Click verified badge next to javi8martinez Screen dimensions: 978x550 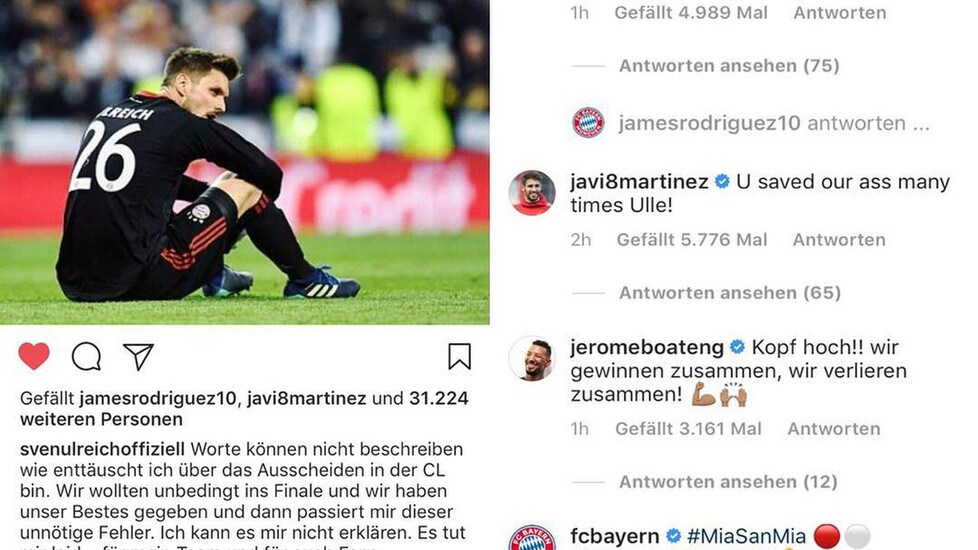click(722, 181)
